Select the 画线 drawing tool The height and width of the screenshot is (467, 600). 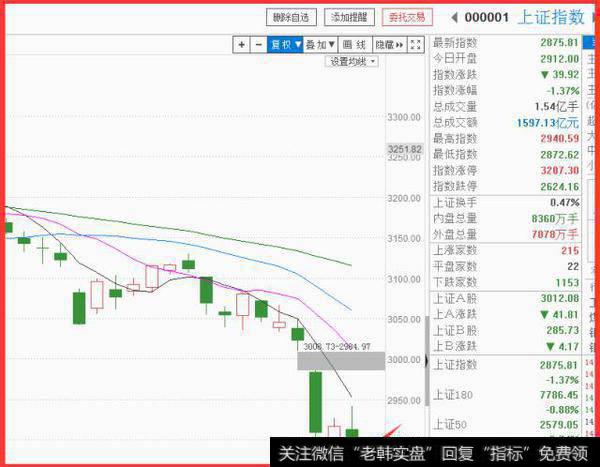[x=354, y=45]
